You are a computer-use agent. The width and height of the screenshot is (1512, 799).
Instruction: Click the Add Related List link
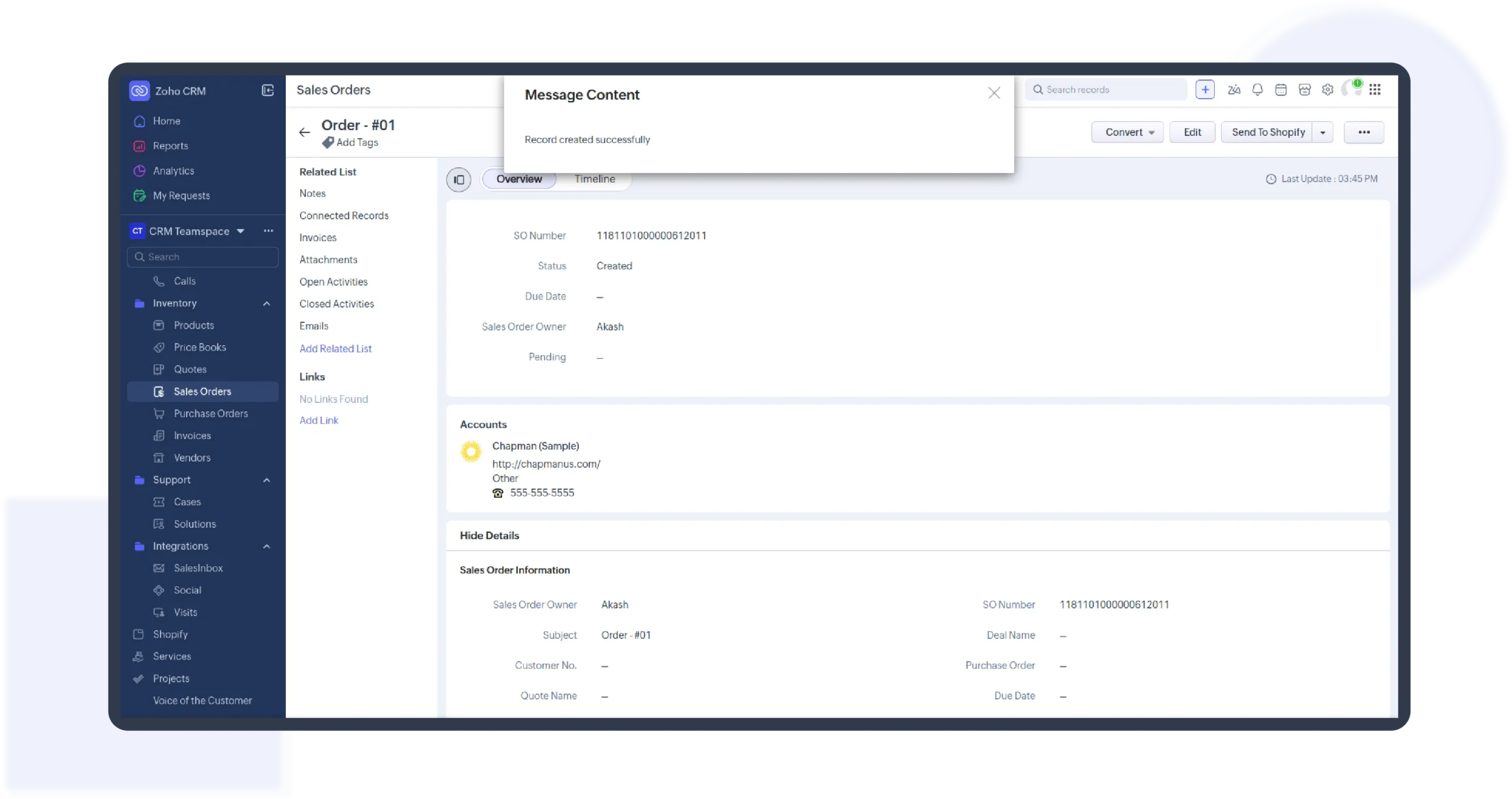point(335,348)
